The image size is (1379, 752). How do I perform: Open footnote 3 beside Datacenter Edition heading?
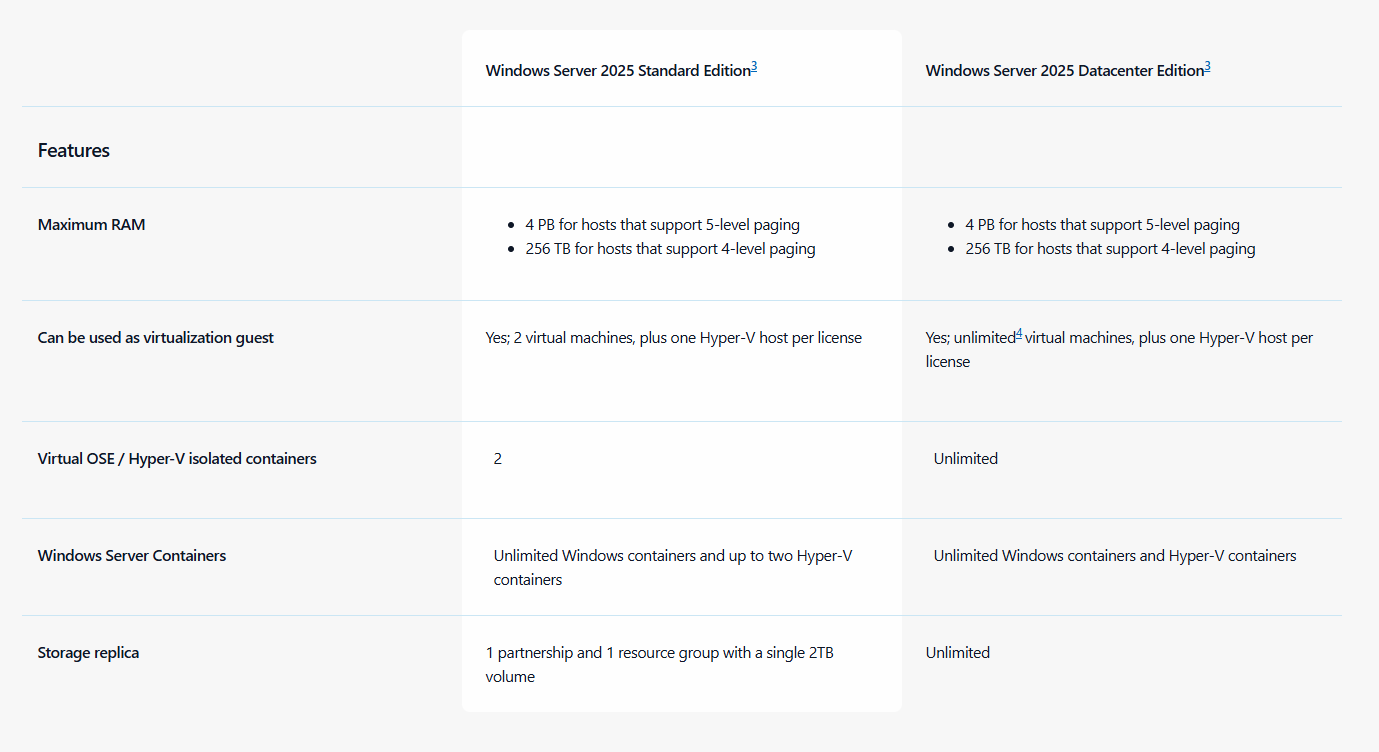point(1207,67)
